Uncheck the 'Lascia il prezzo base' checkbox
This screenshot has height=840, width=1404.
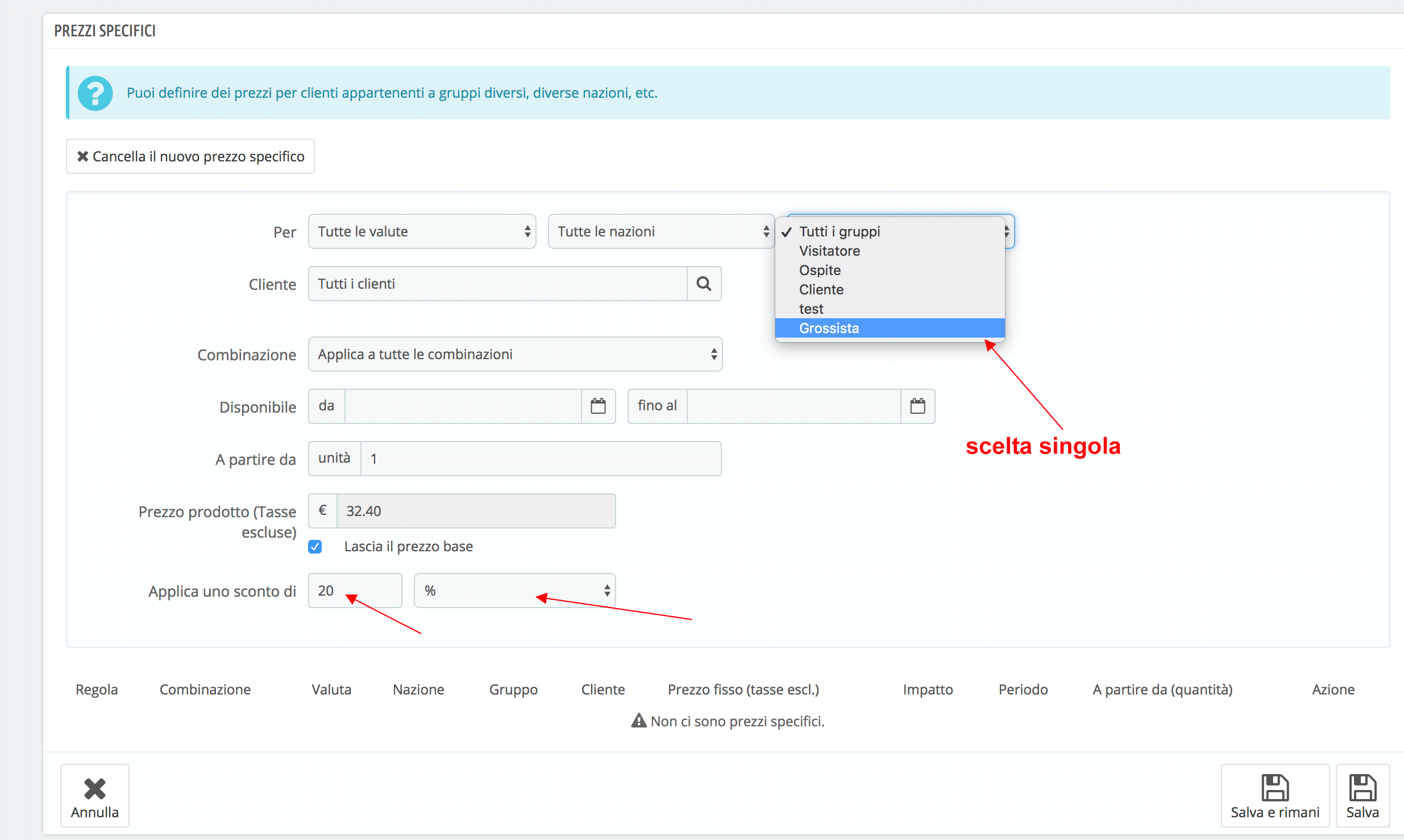tap(315, 547)
